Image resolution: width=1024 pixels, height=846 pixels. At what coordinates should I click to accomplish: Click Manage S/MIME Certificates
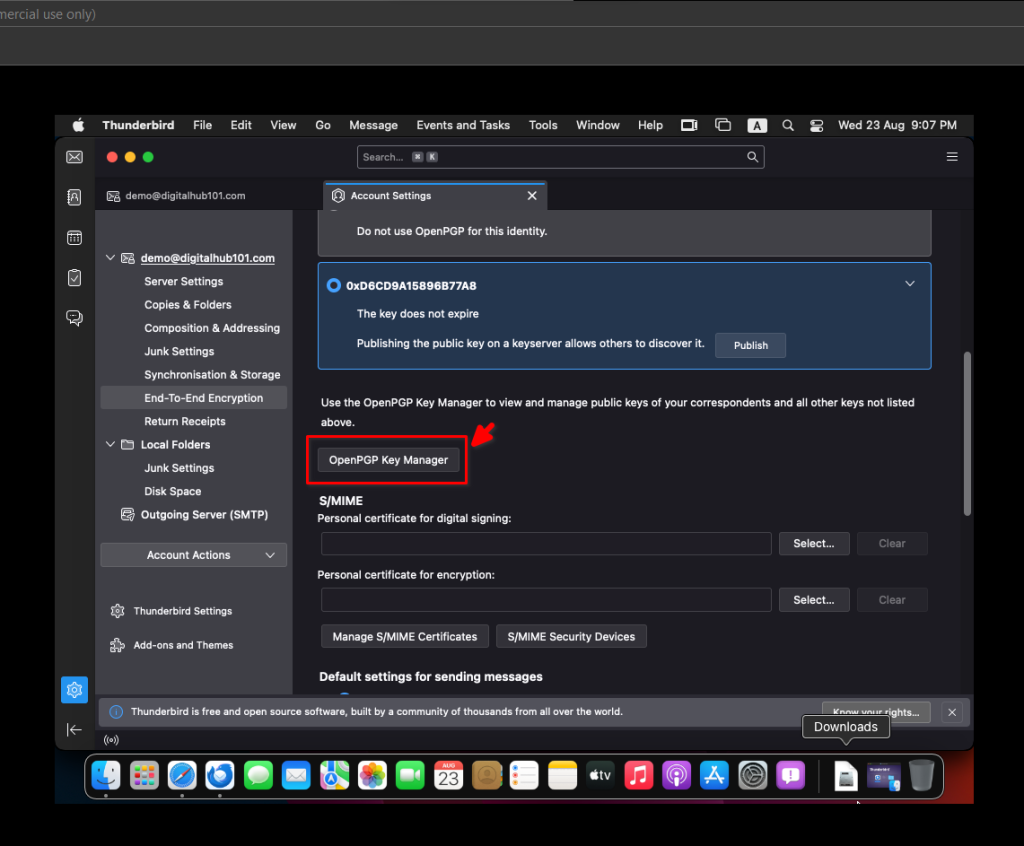pos(405,636)
